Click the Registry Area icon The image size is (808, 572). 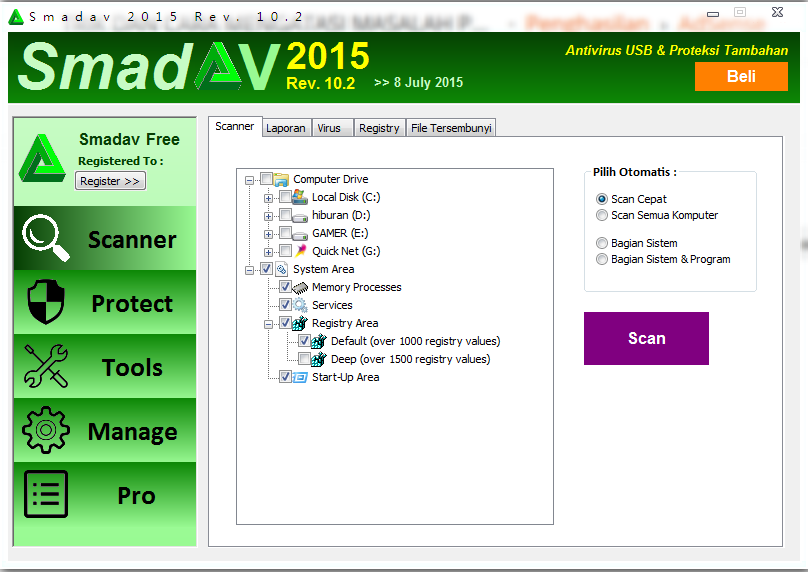[x=300, y=323]
